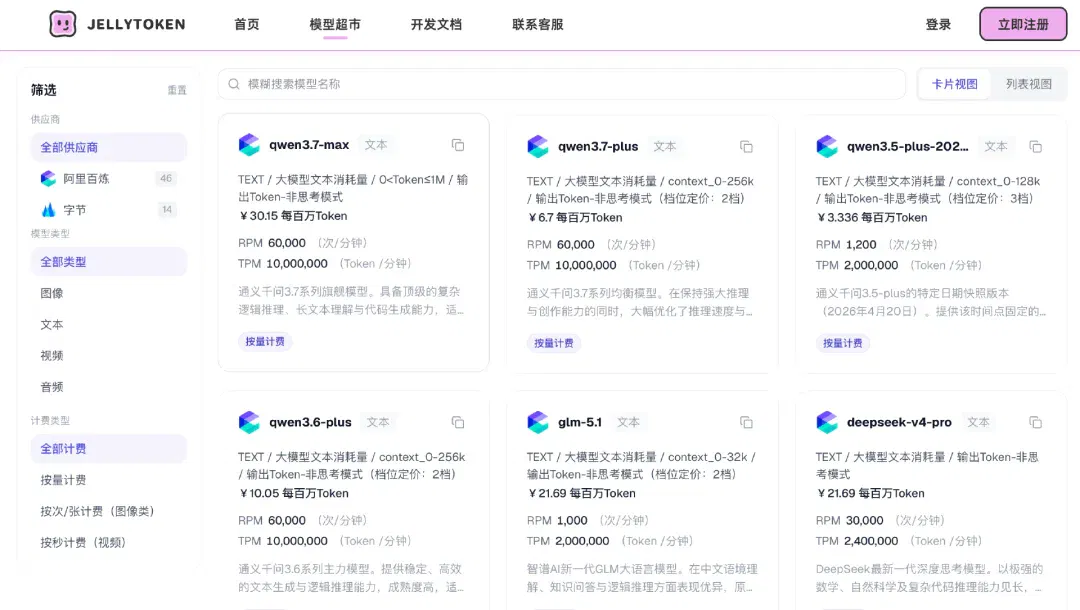This screenshot has height=610, width=1080.
Task: Open the qwen3.7-plus model title
Action: click(598, 147)
